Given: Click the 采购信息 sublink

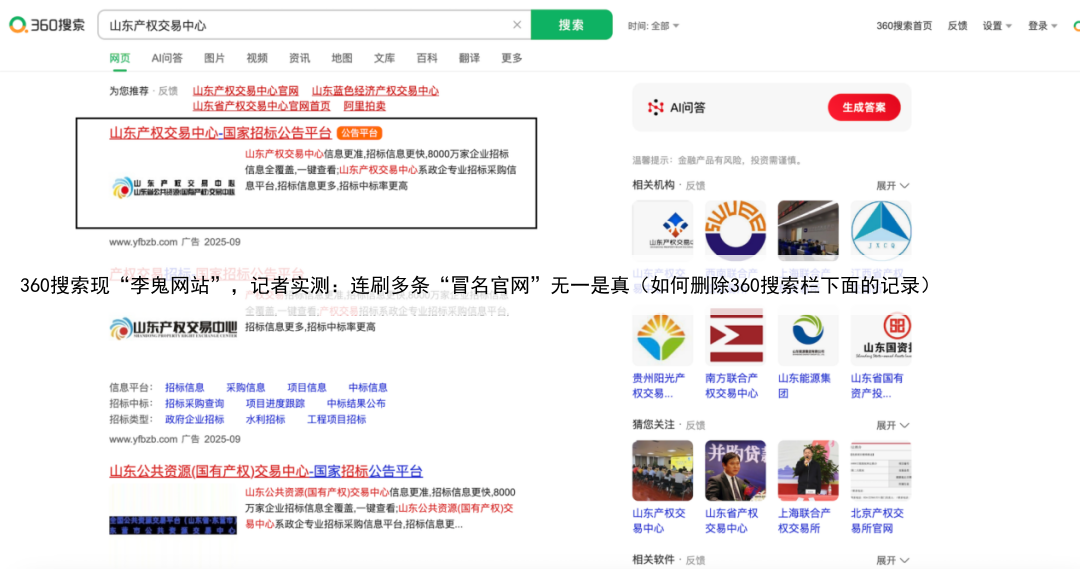Looking at the screenshot, I should point(246,388).
